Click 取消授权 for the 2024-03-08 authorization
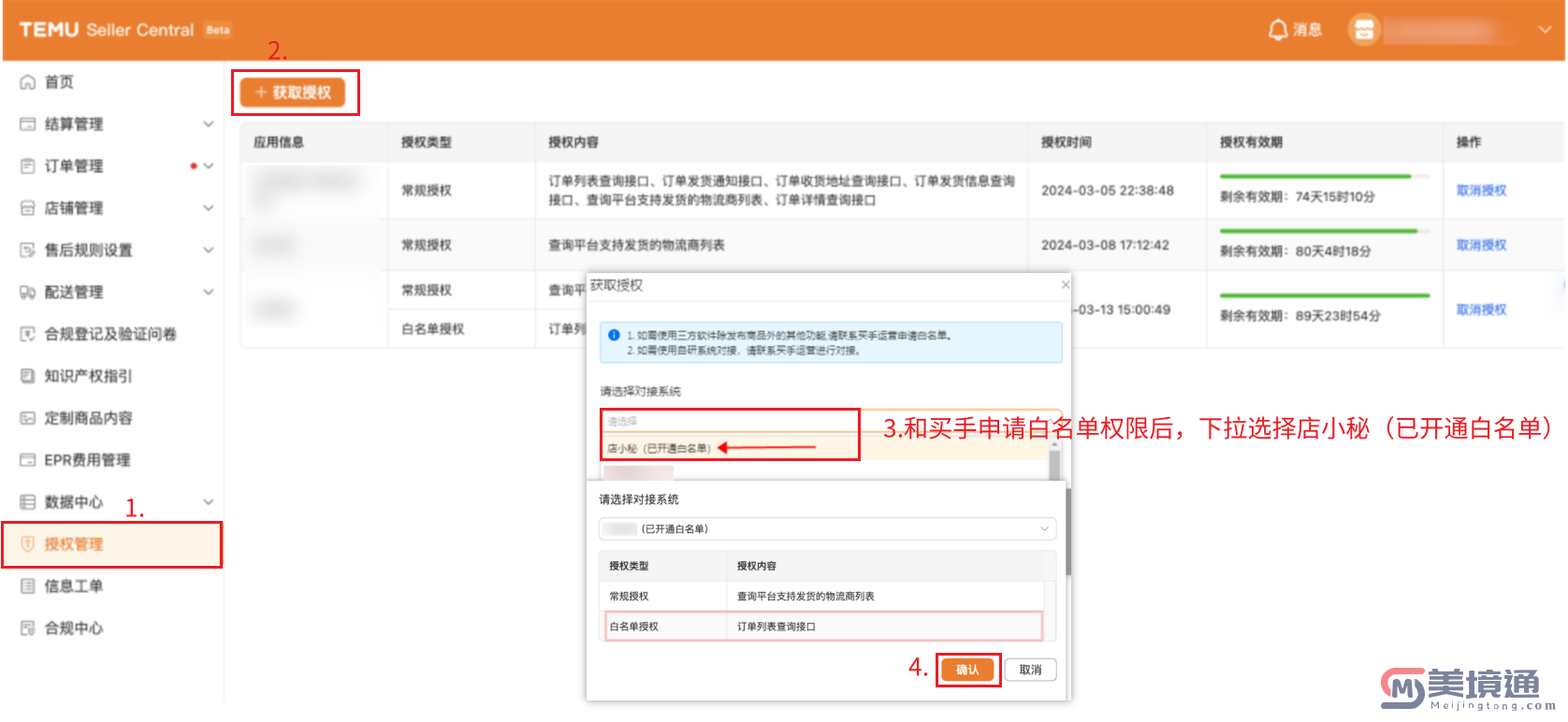The image size is (1568, 722). pos(1481,245)
